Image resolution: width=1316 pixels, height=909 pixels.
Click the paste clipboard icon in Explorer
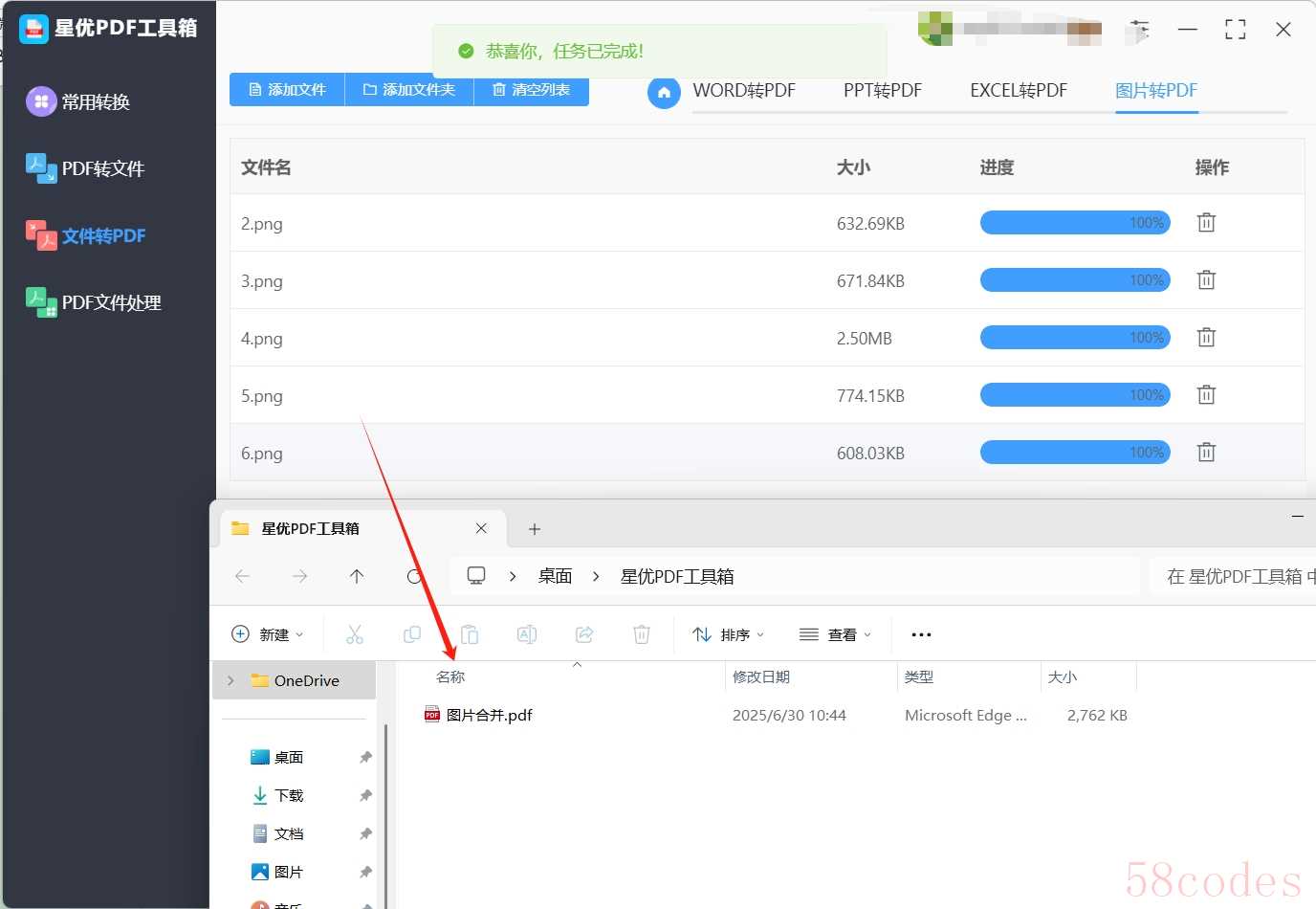coord(470,634)
